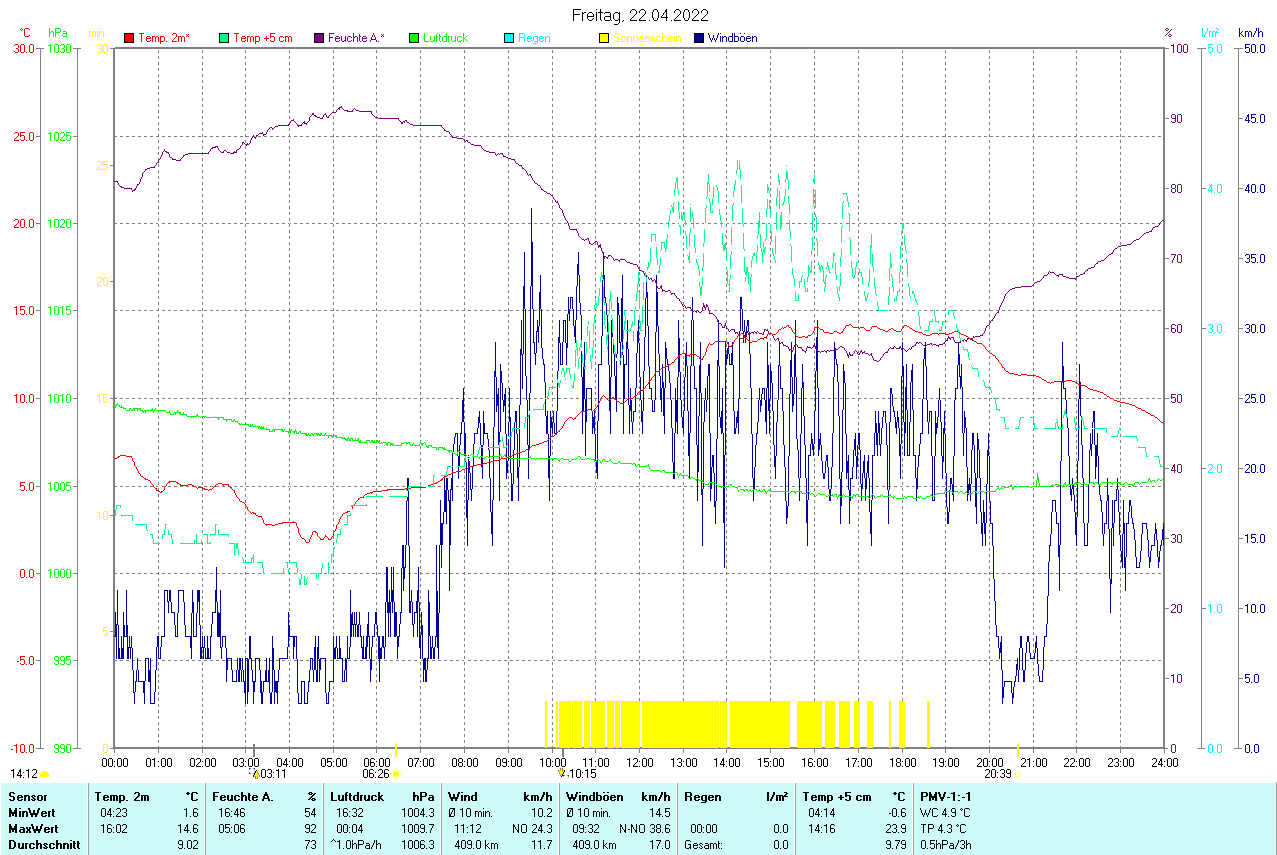The width and height of the screenshot is (1277, 855).
Task: Click the Feuchte A. table column header
Action: [242, 797]
